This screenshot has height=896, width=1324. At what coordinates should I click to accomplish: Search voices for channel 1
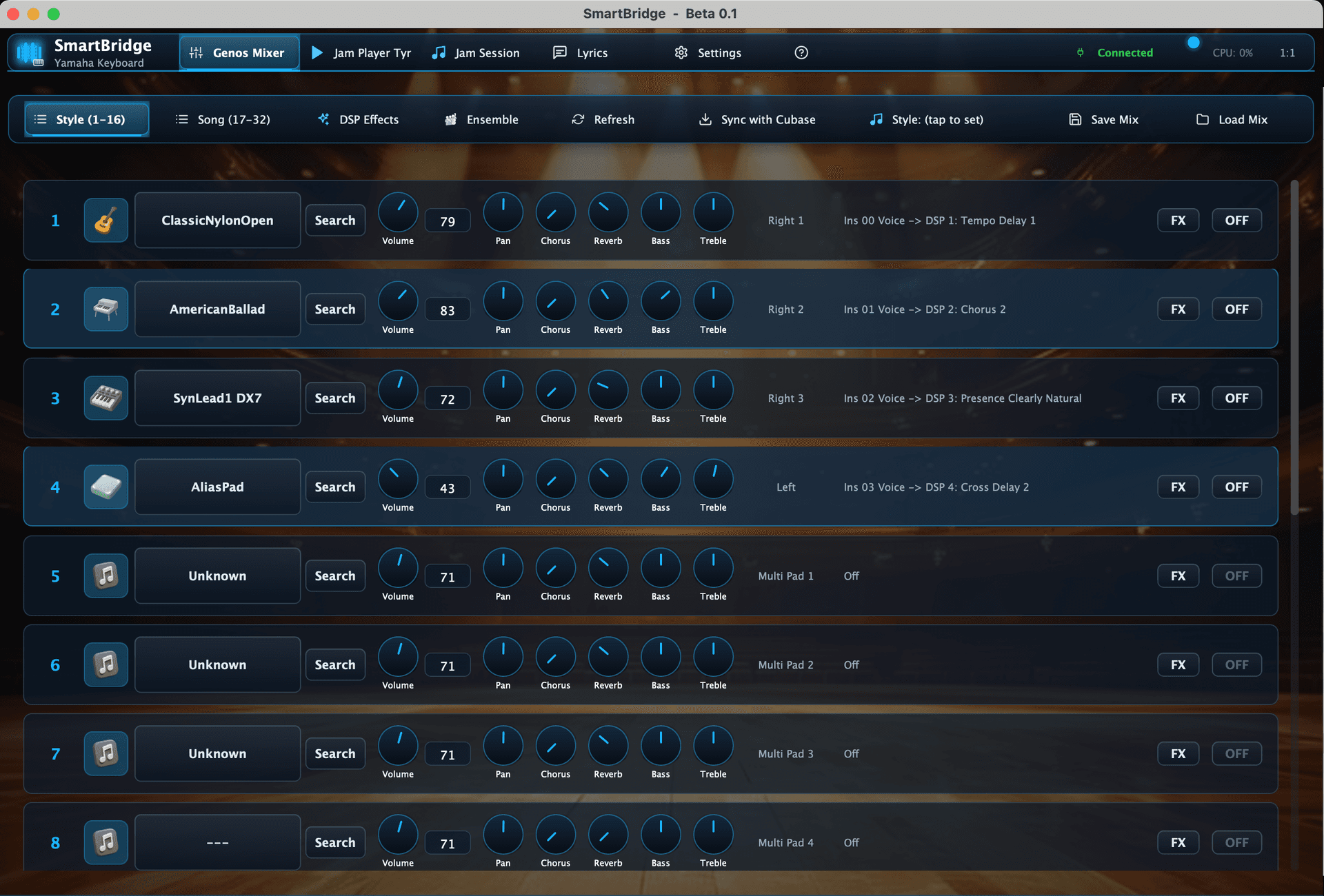pos(335,221)
